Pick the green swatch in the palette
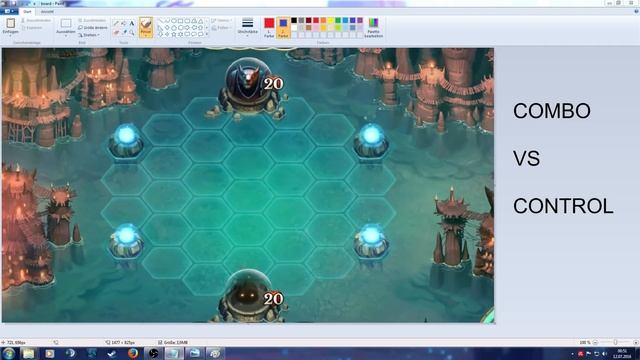The width and height of the screenshot is (640, 360). click(338, 20)
